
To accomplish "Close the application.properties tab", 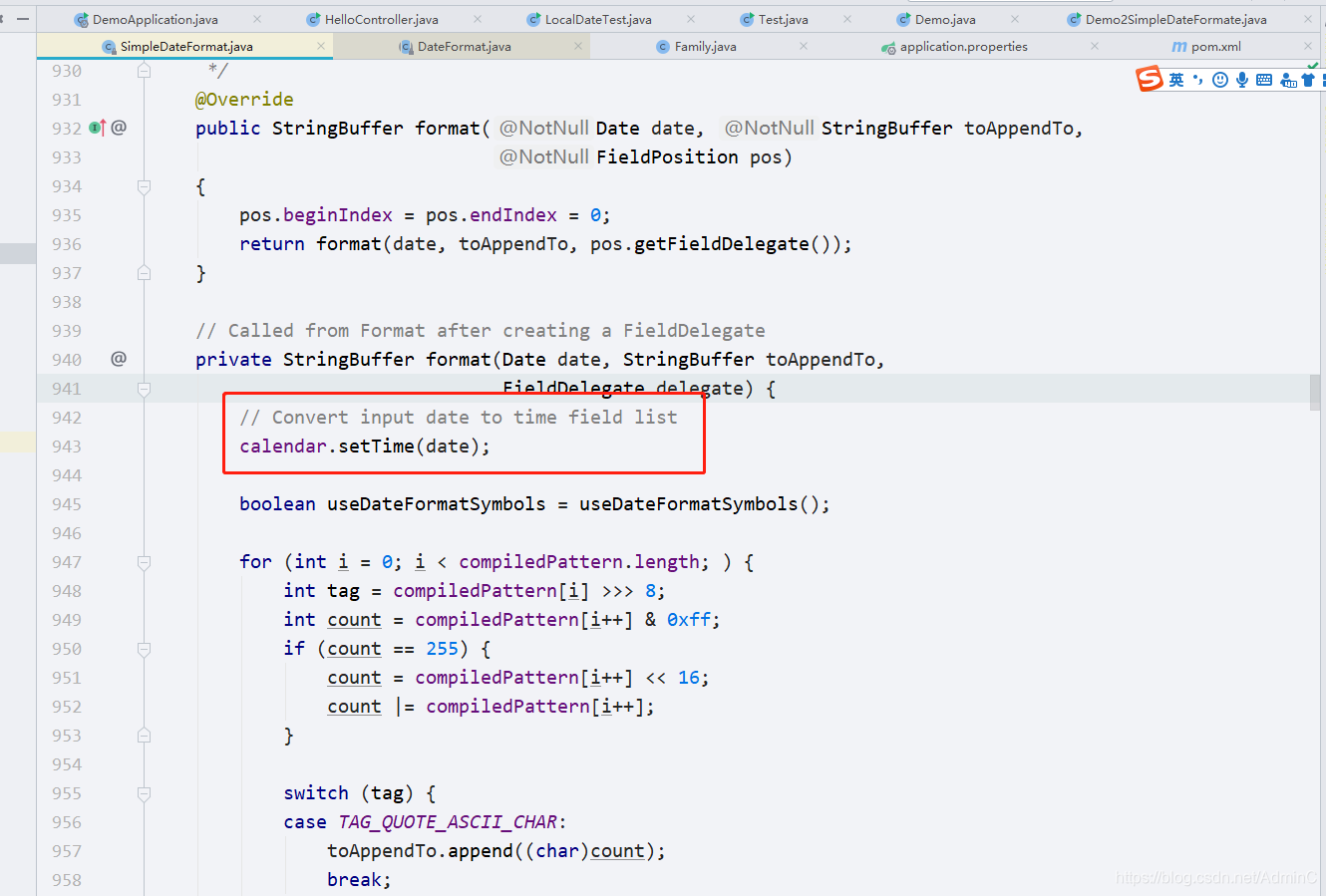I will pos(1095,46).
